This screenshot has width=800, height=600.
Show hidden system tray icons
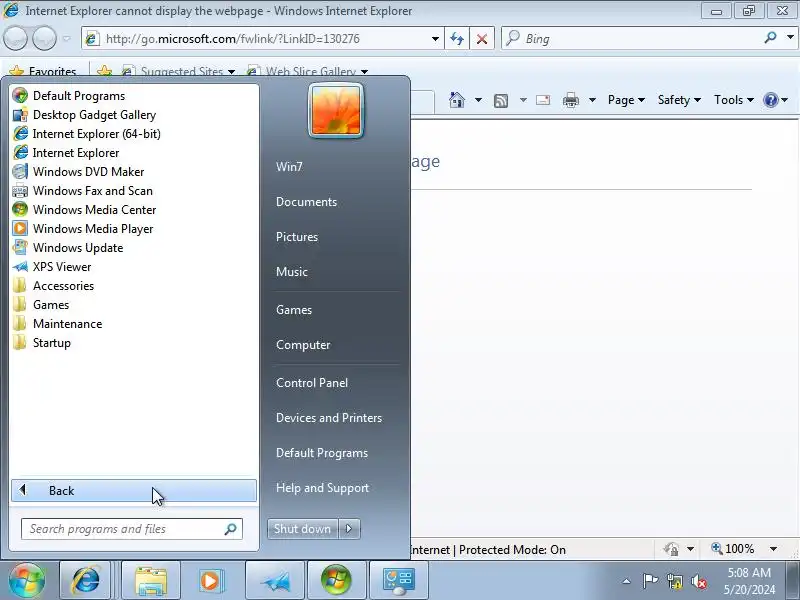627,581
